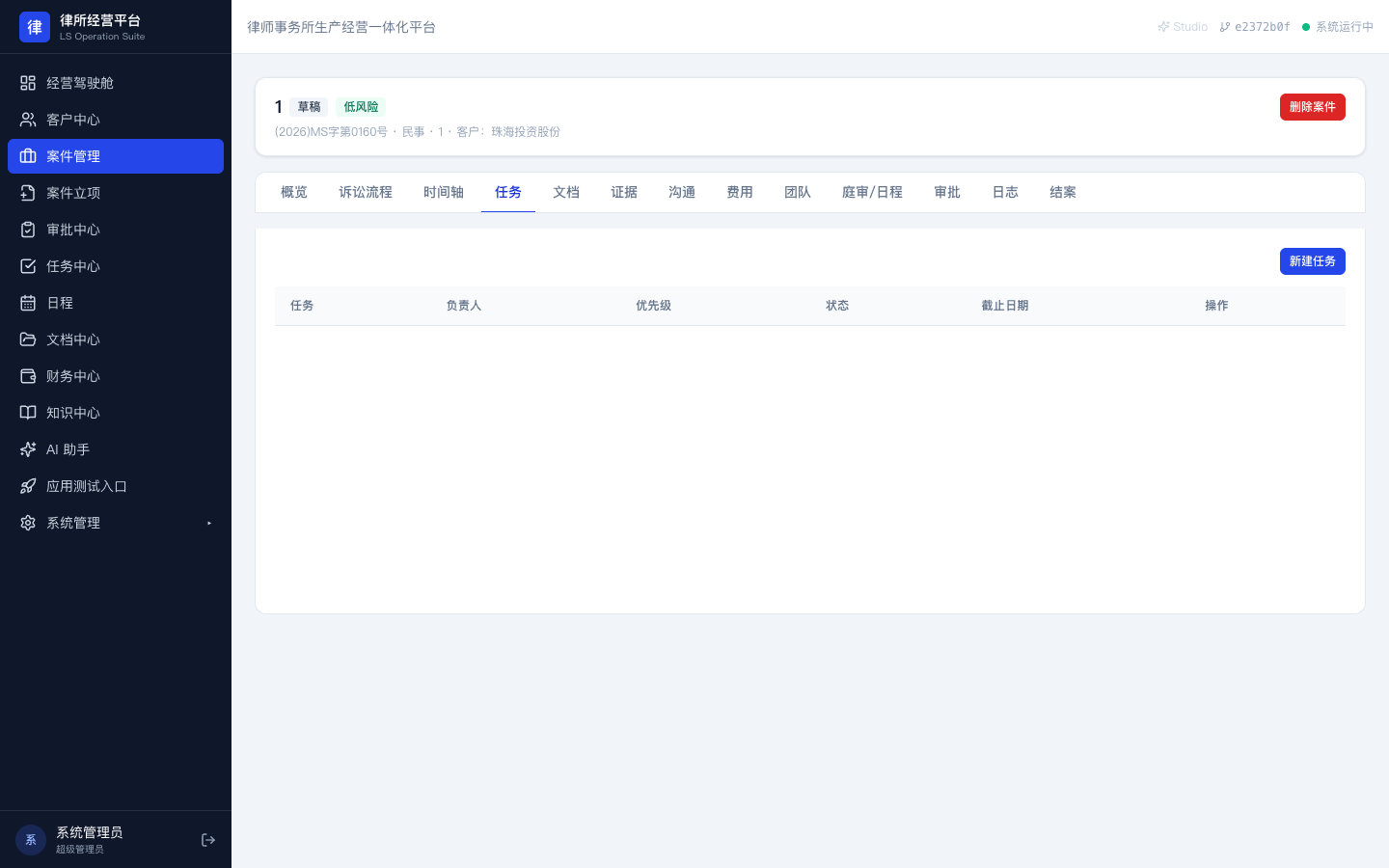
Task: Click the e2372b0f commit hash
Action: 1255,27
